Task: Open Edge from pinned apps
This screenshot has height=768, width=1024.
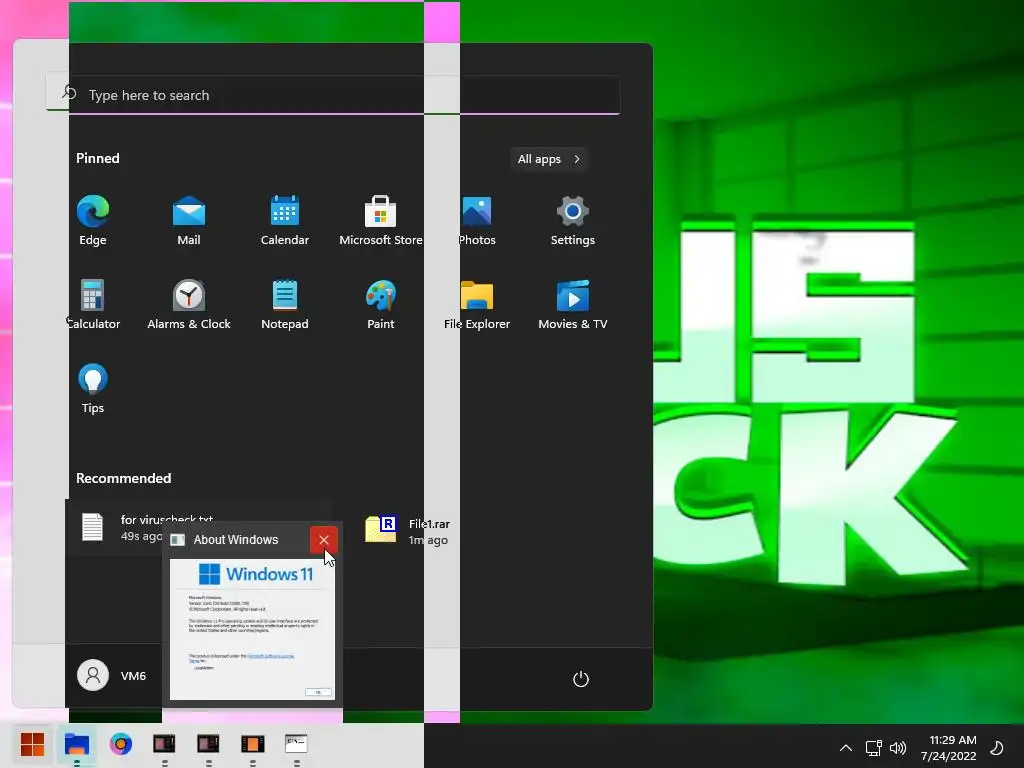Action: (x=93, y=221)
